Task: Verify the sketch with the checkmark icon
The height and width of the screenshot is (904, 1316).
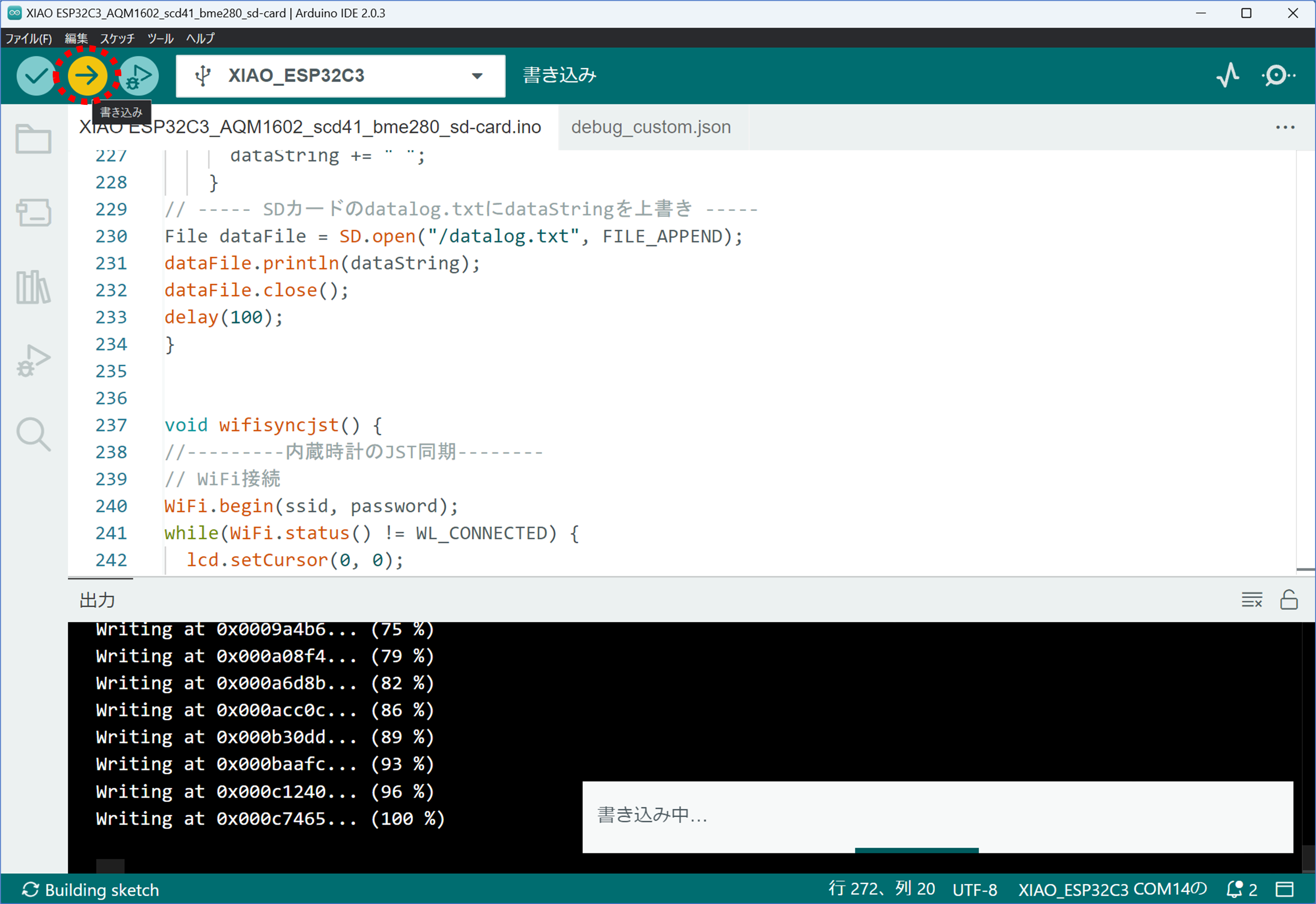Action: pos(35,75)
